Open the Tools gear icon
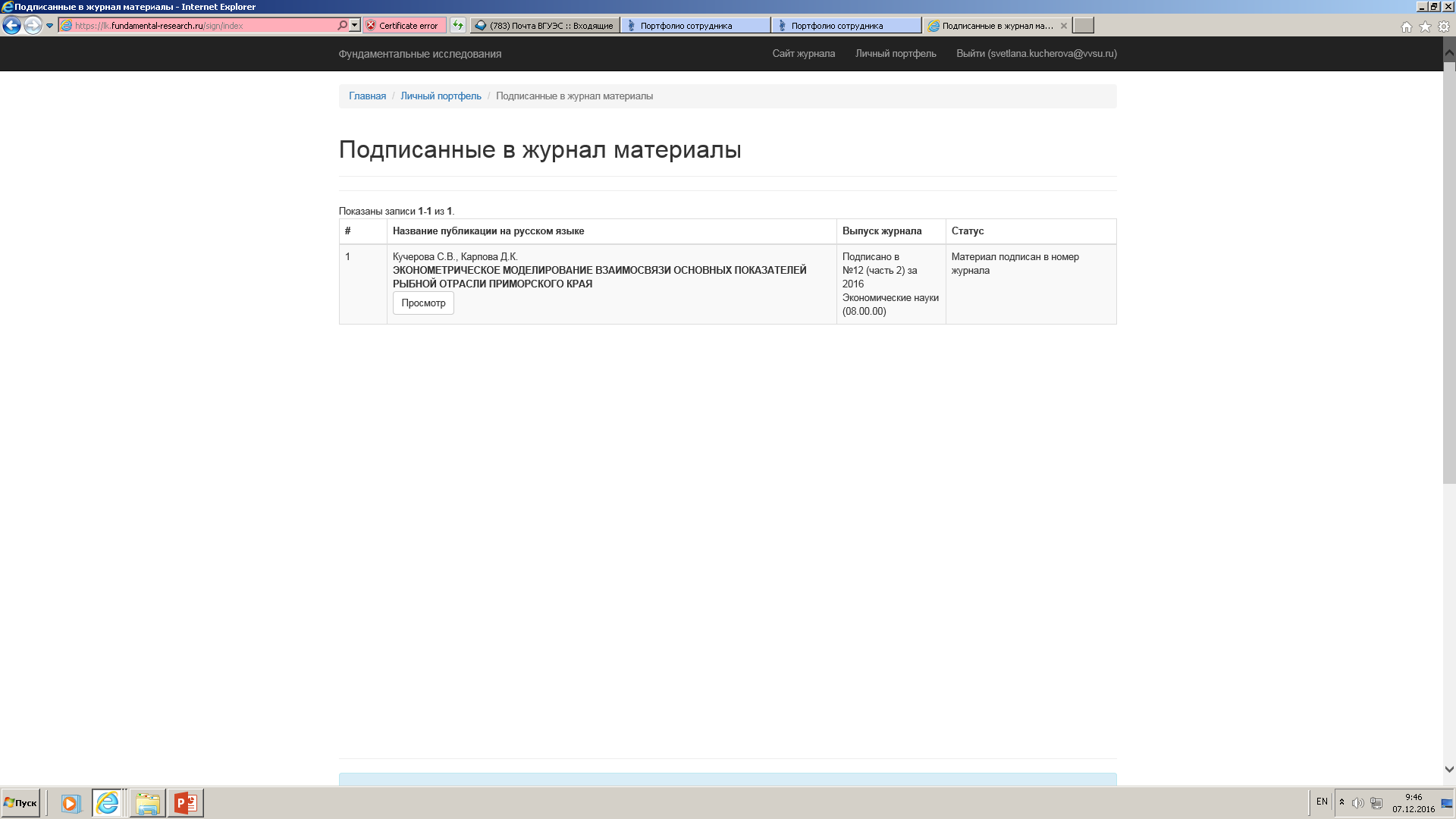This screenshot has height=819, width=1456. click(1444, 27)
